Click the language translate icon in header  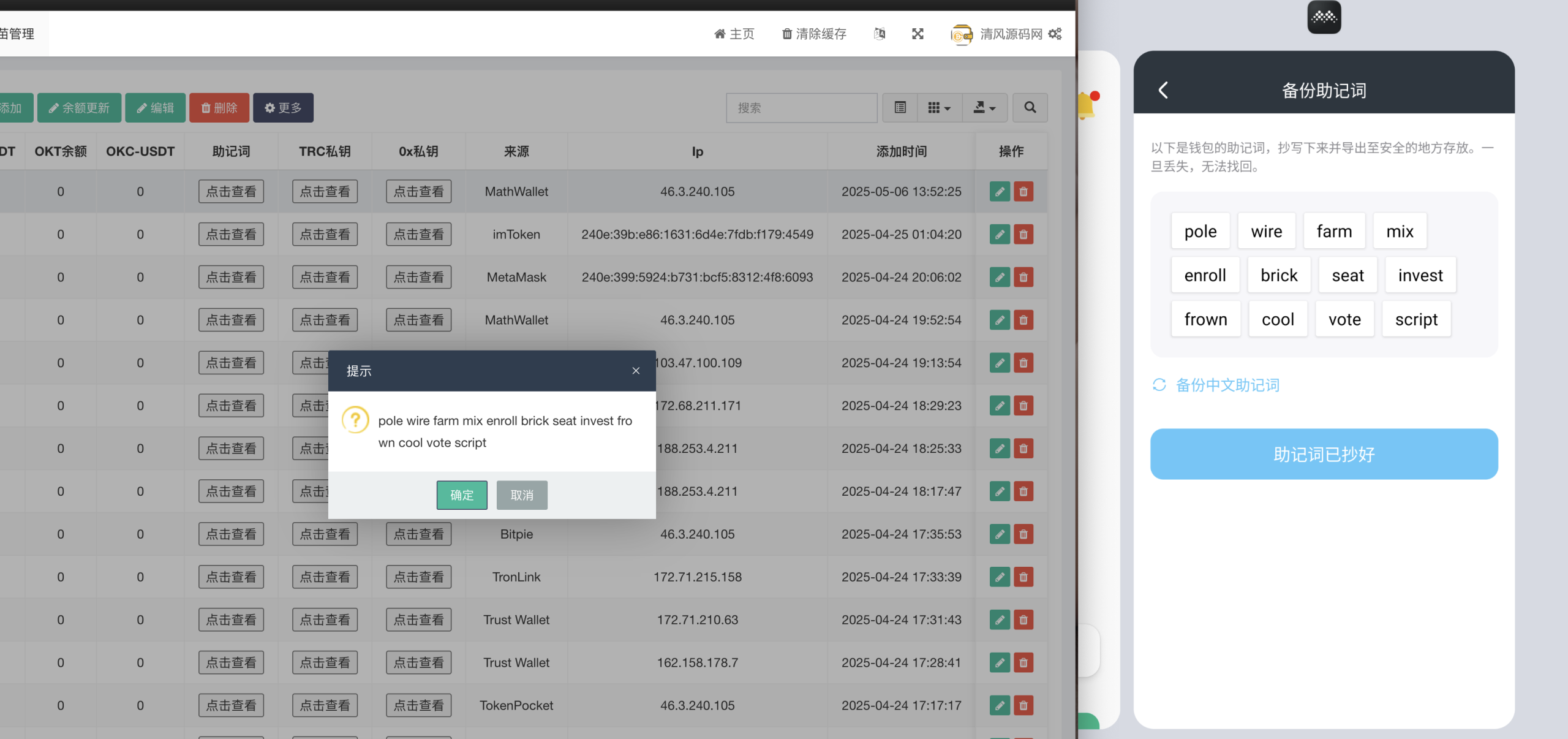(x=880, y=34)
